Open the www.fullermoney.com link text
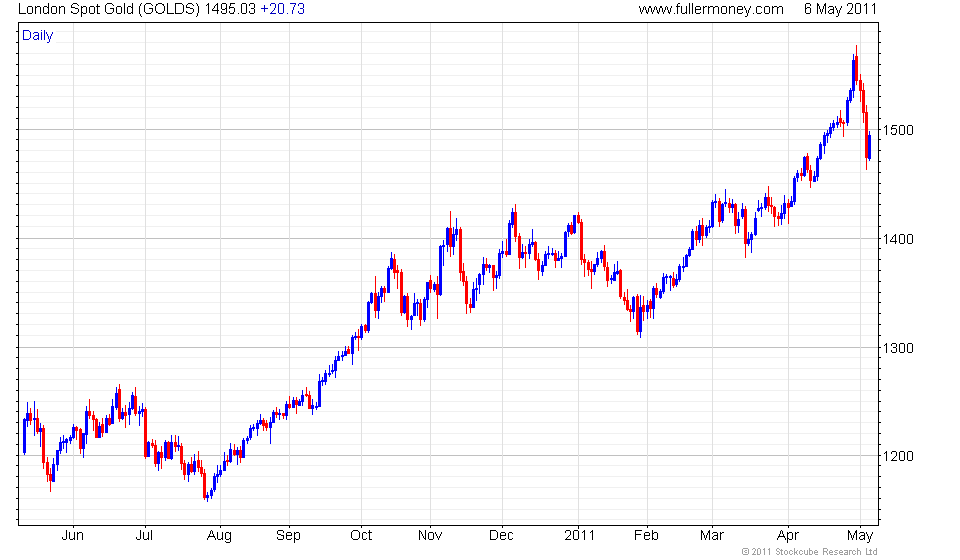This screenshot has height=560, width=960. (711, 9)
